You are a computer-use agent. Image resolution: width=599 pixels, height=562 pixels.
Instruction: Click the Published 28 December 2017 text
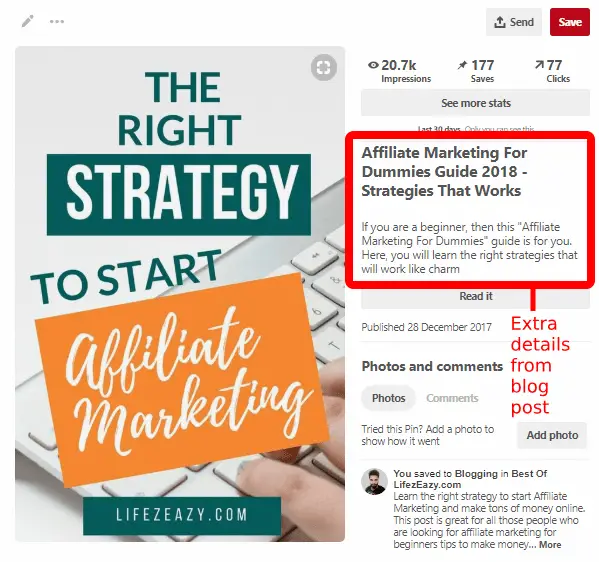pos(426,327)
